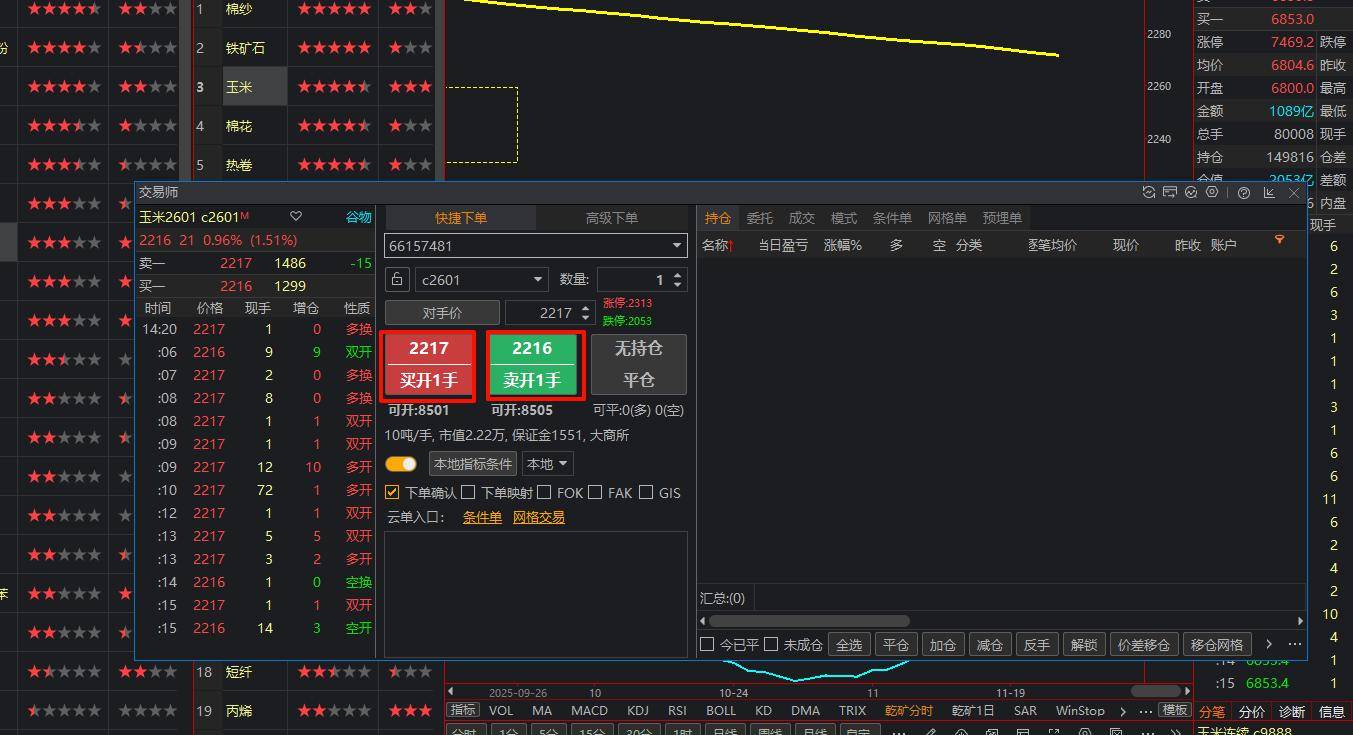Click the three-dot more icon after 移仓网格

(1295, 645)
